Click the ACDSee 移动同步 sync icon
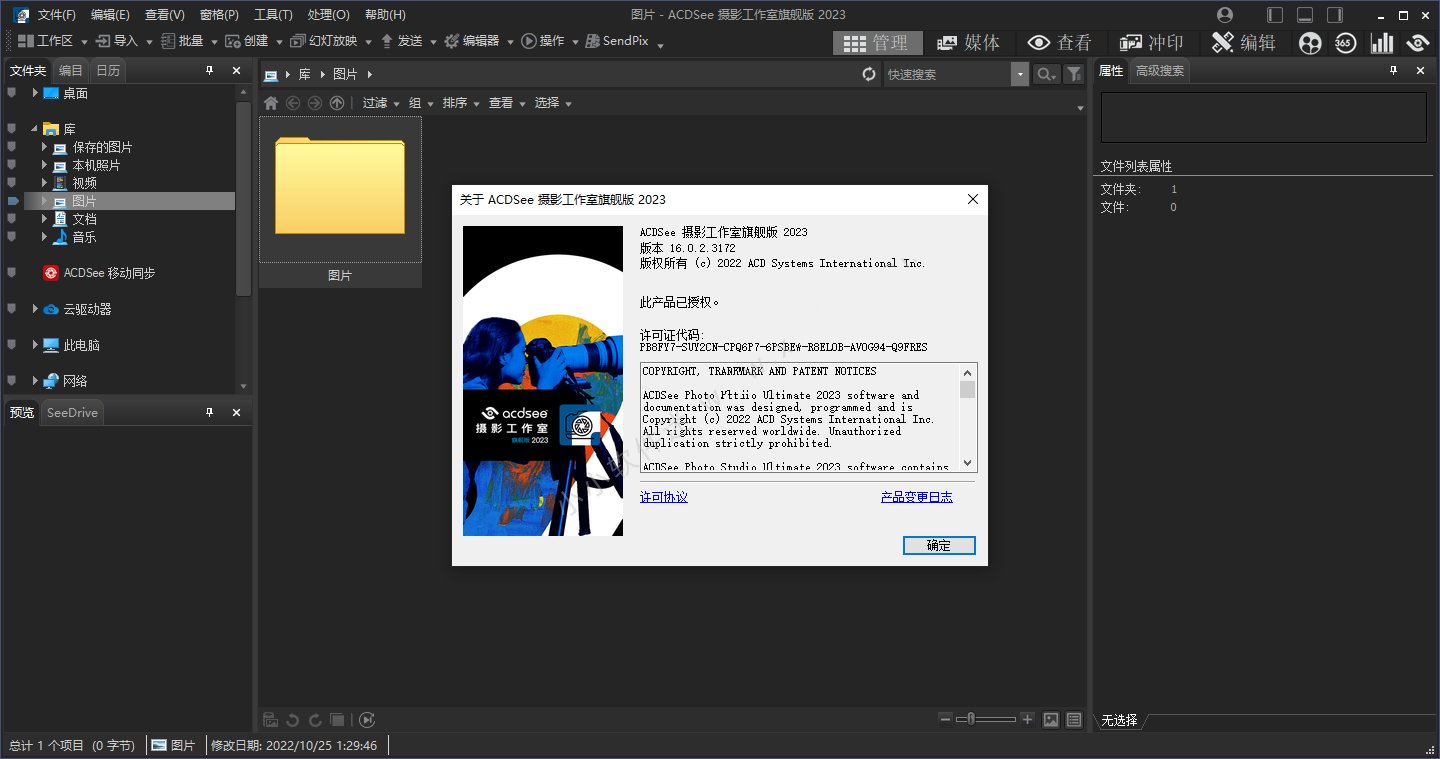The width and height of the screenshot is (1440, 759). 51,273
